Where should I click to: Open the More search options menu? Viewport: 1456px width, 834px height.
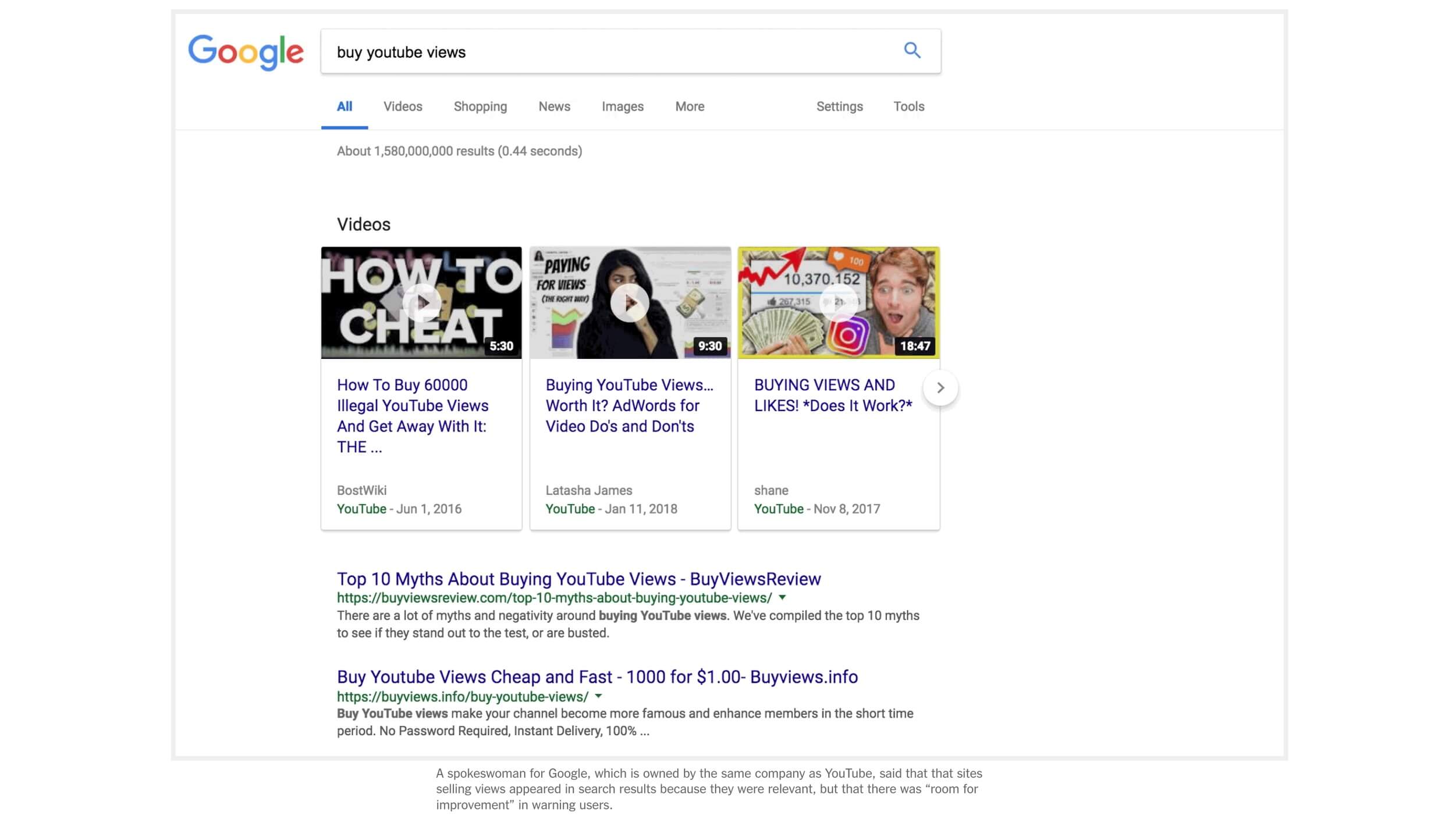[689, 106]
